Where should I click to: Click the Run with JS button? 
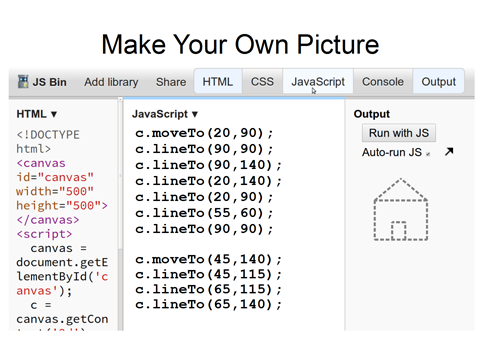coord(399,133)
